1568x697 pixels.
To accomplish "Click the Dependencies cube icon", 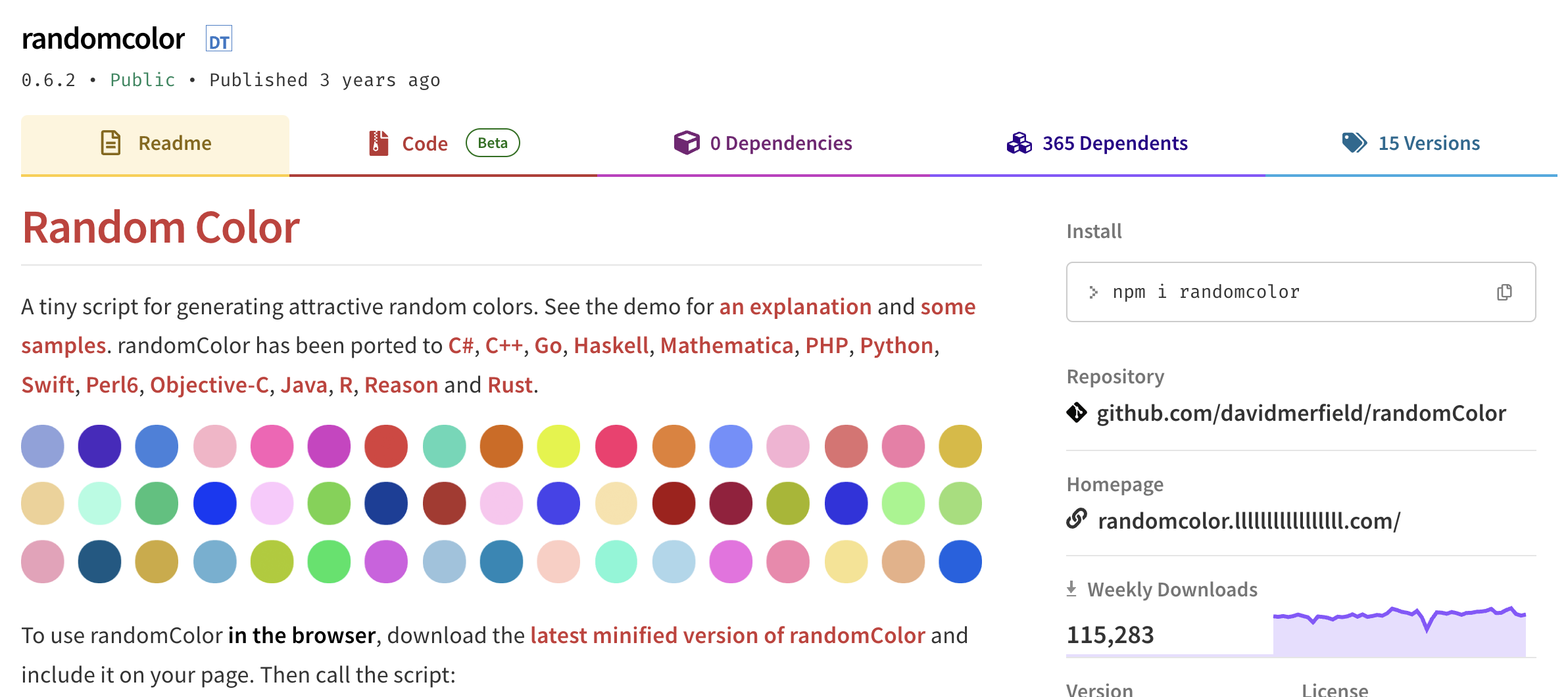I will [687, 143].
